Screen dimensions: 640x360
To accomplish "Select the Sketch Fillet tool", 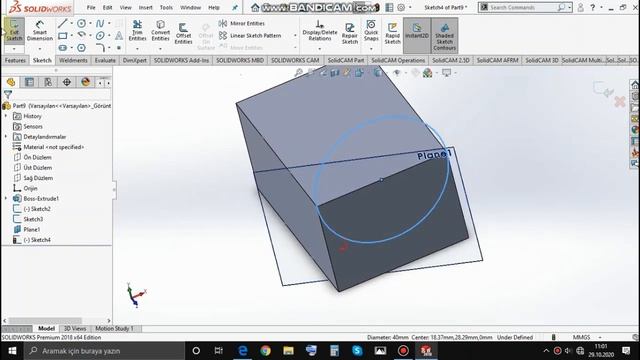I will (x=100, y=48).
